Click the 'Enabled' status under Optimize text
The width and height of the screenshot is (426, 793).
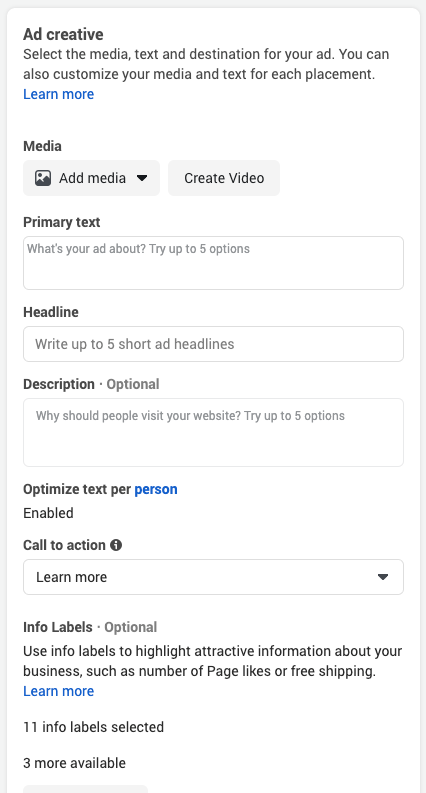pos(49,513)
